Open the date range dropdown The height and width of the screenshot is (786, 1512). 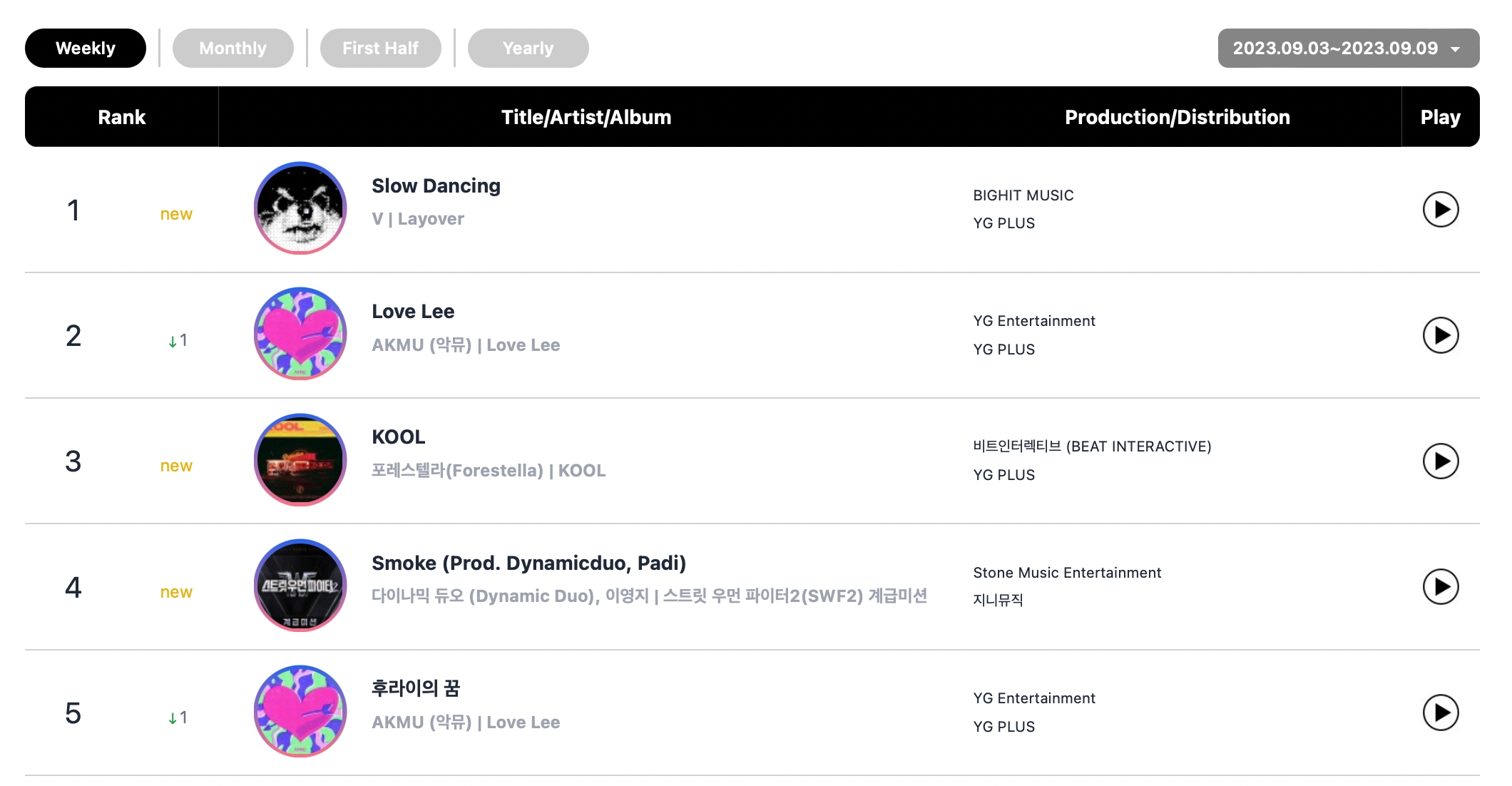coord(1348,49)
